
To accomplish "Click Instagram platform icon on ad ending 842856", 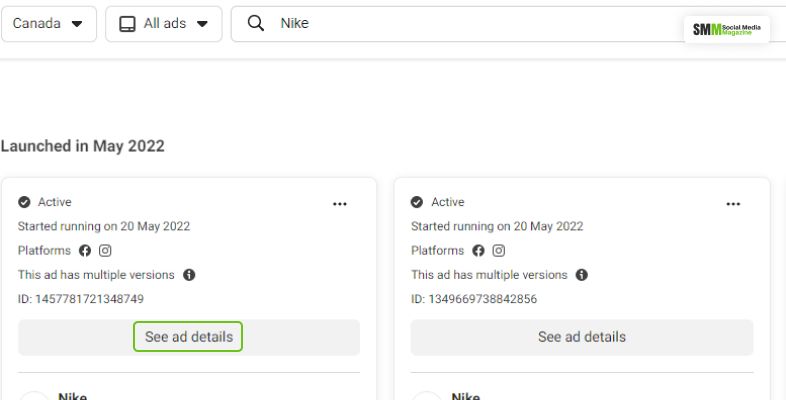I will tap(498, 251).
